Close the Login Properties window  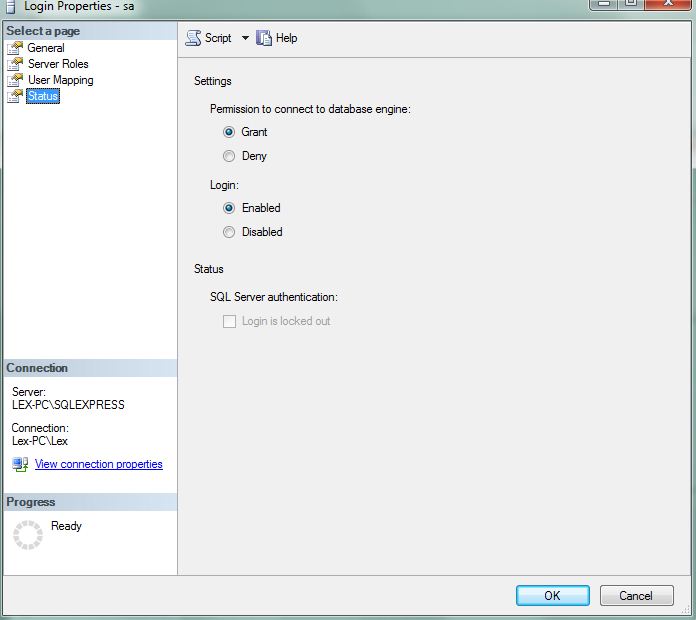(x=668, y=4)
